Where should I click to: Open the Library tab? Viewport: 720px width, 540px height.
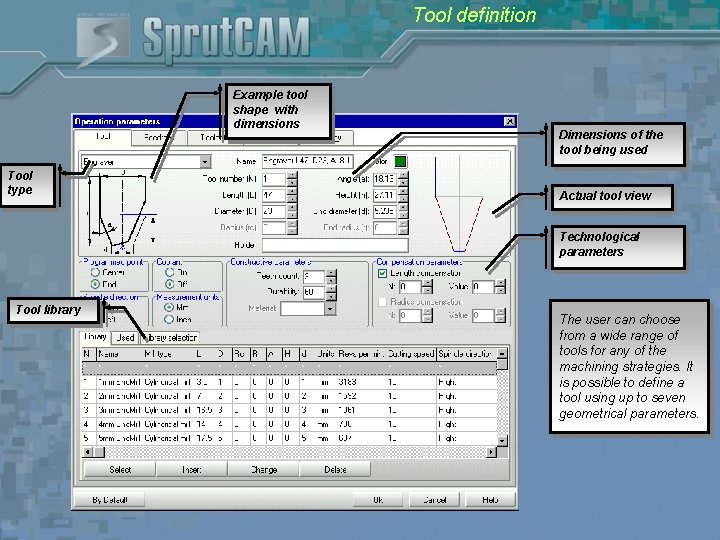tap(96, 337)
